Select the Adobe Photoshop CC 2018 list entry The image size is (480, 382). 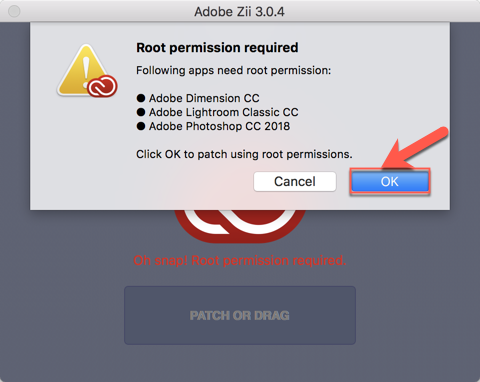[x=219, y=126]
